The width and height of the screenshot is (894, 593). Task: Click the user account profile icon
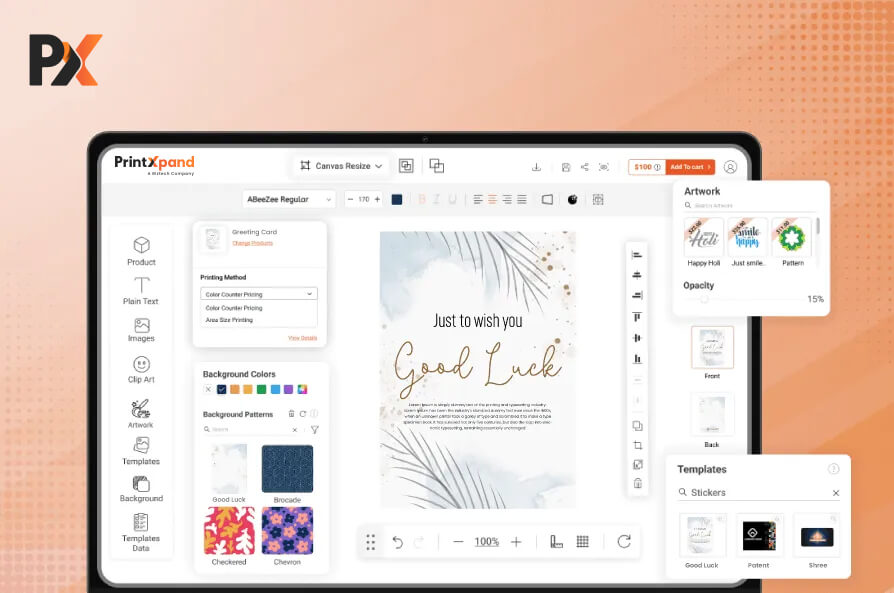click(x=730, y=167)
